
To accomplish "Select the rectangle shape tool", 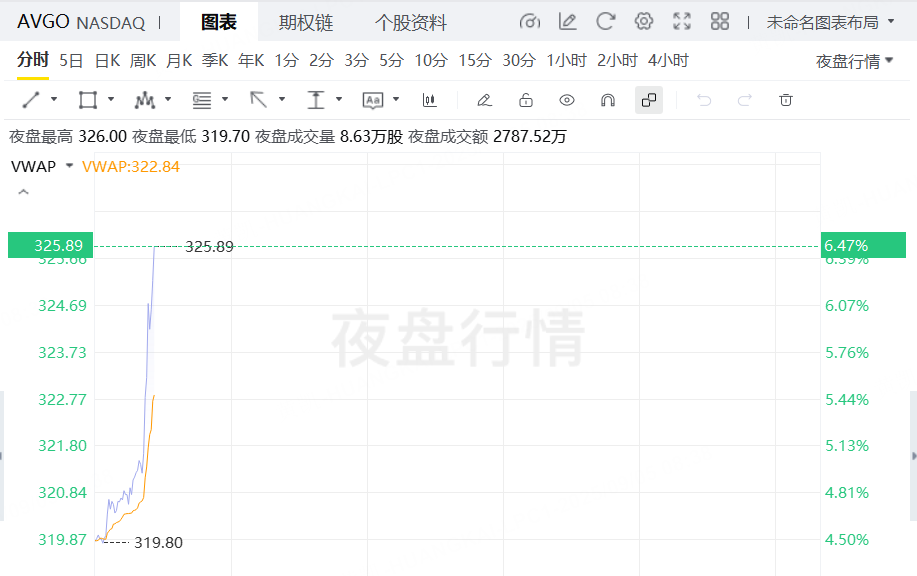I will coord(88,100).
